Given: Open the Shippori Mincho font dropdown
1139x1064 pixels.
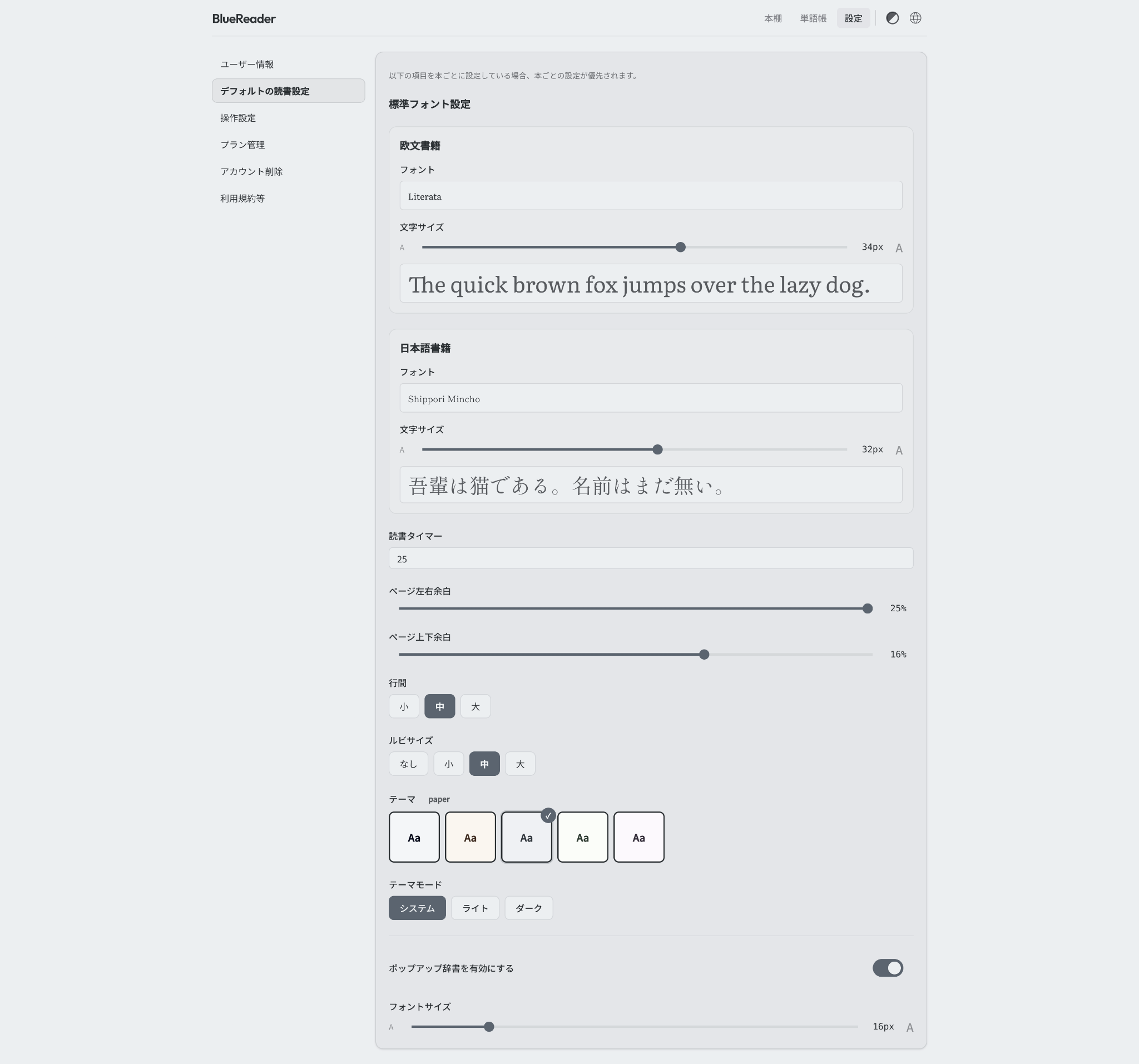Looking at the screenshot, I should pyautogui.click(x=651, y=398).
